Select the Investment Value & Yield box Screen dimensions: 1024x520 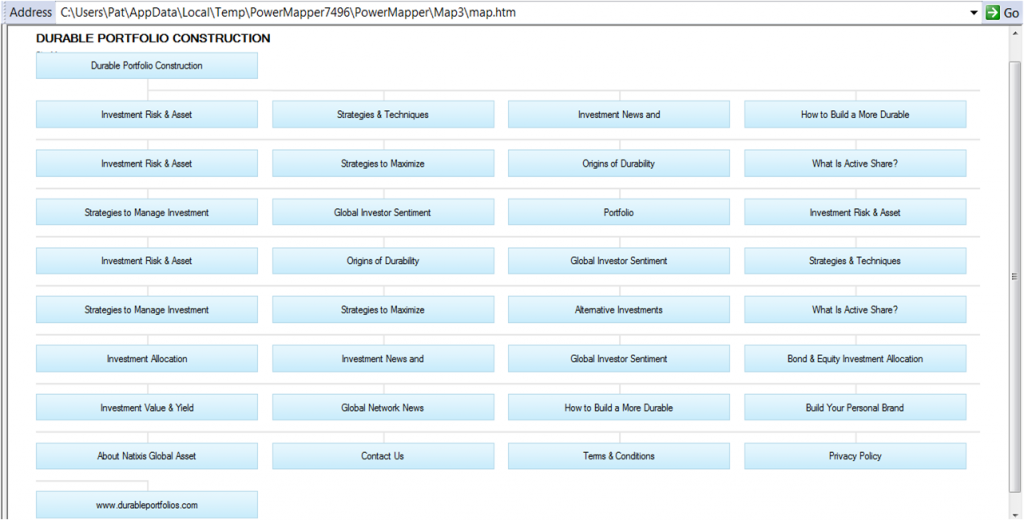point(147,408)
